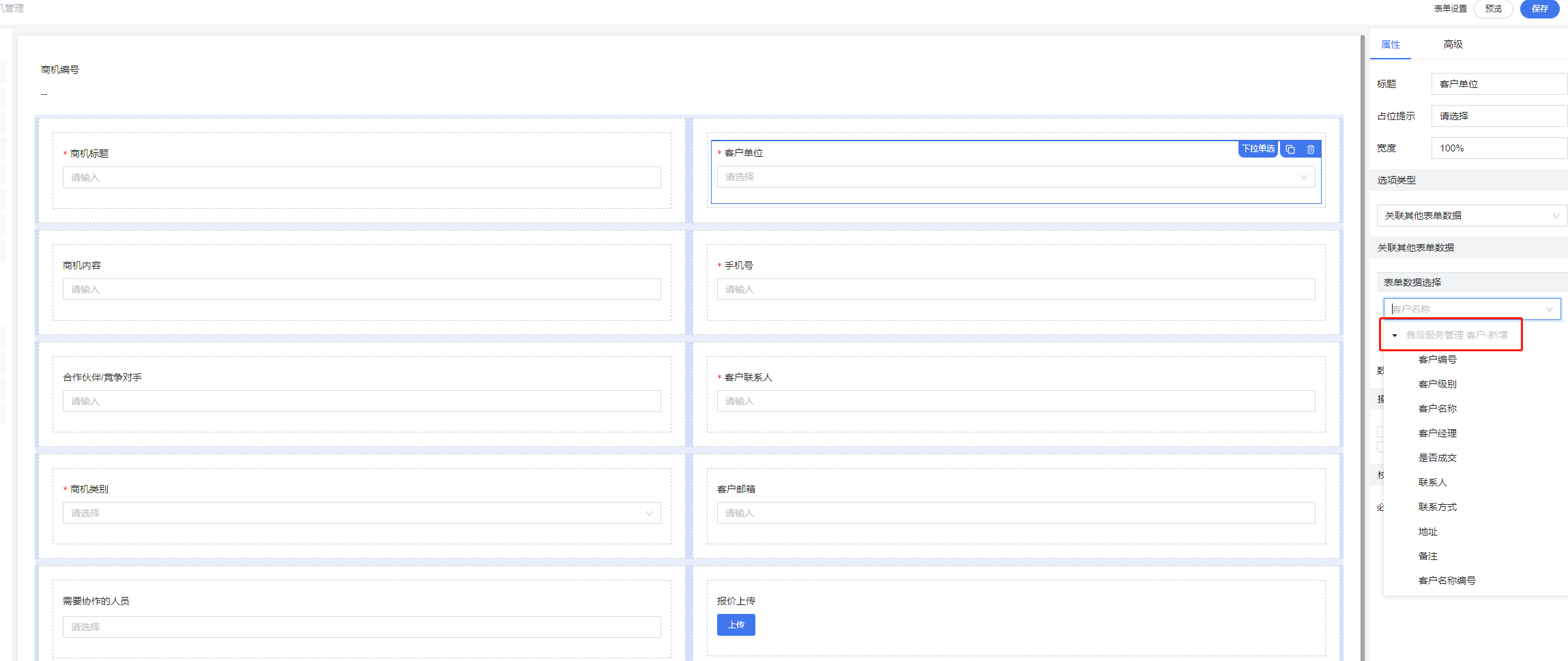1568x661 pixels.
Task: Click the 商机内容 text input
Action: (362, 289)
